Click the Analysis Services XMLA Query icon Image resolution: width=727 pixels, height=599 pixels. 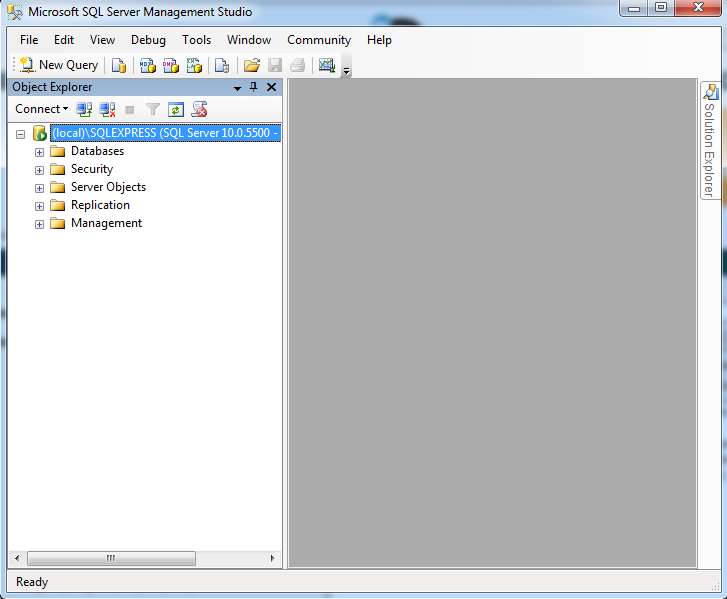click(194, 65)
